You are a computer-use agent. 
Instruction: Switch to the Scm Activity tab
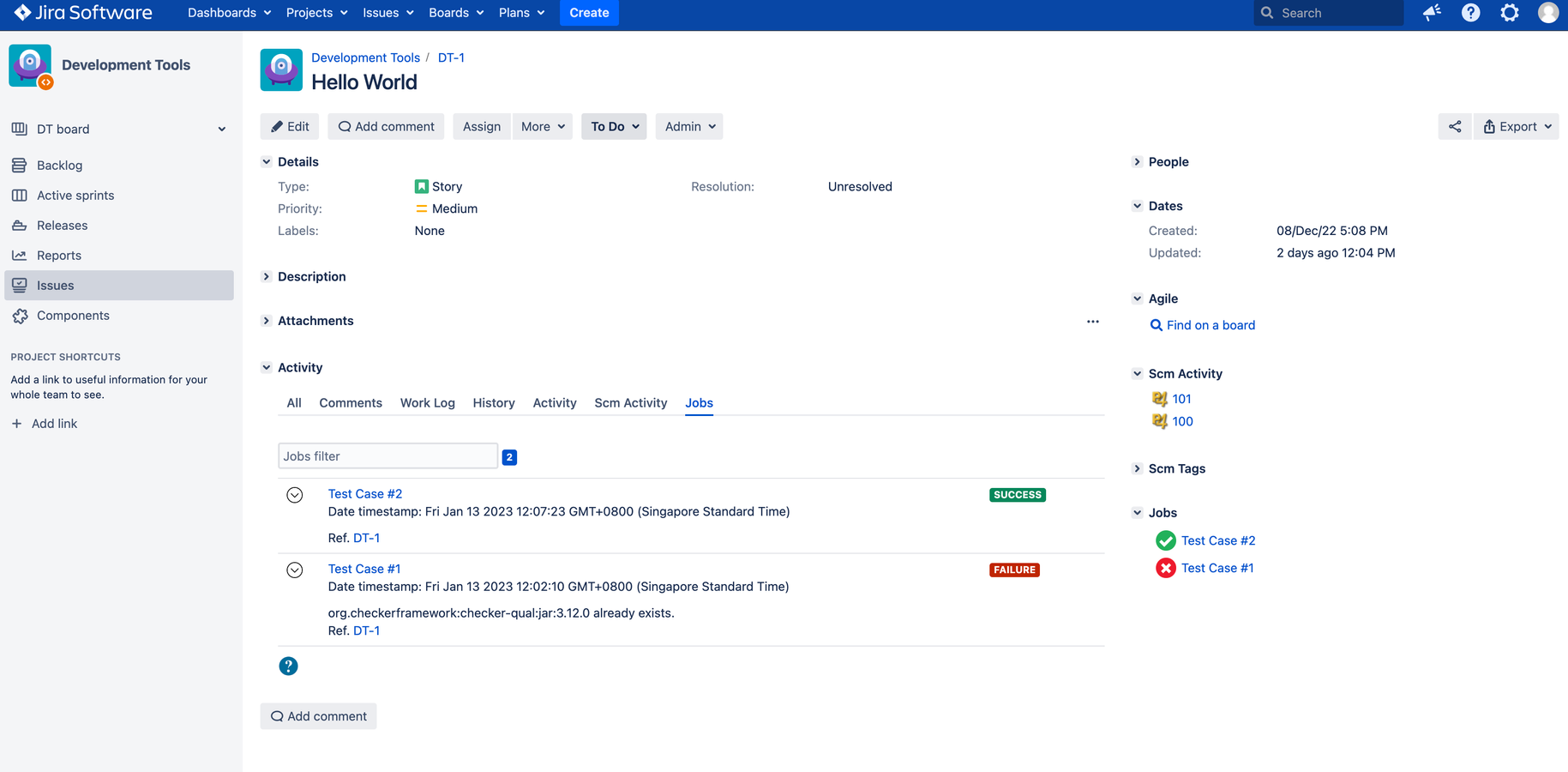click(631, 402)
